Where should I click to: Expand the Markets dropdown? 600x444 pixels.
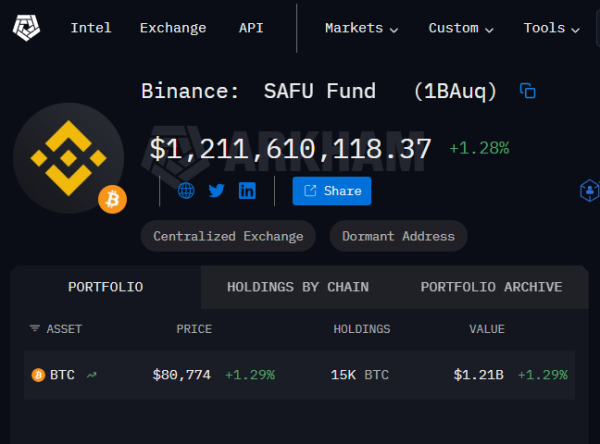point(362,28)
